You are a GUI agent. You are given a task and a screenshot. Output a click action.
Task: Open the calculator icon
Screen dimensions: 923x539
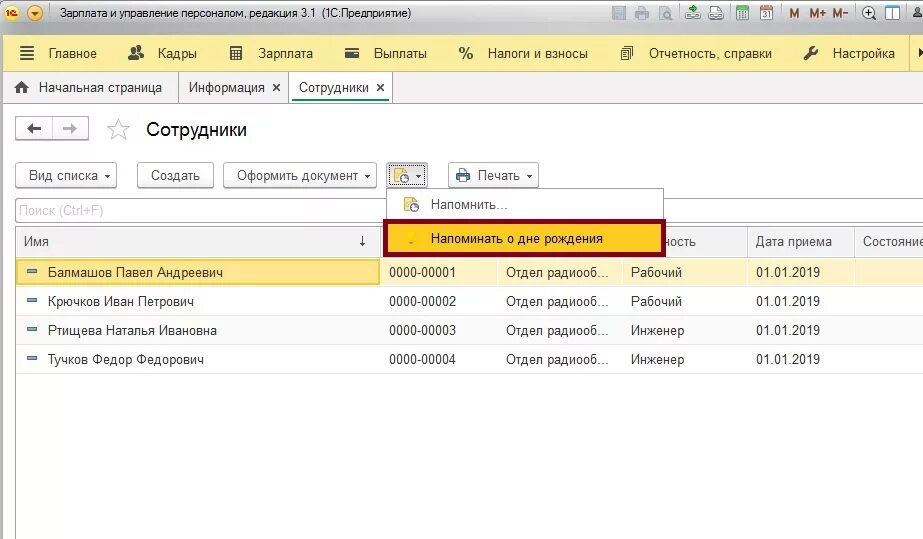(x=743, y=12)
